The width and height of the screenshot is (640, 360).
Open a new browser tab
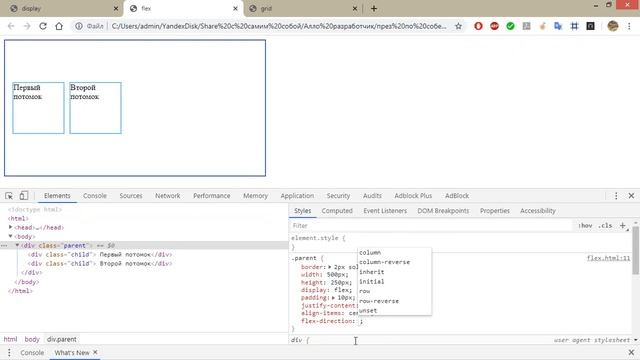pyautogui.click(x=374, y=8)
